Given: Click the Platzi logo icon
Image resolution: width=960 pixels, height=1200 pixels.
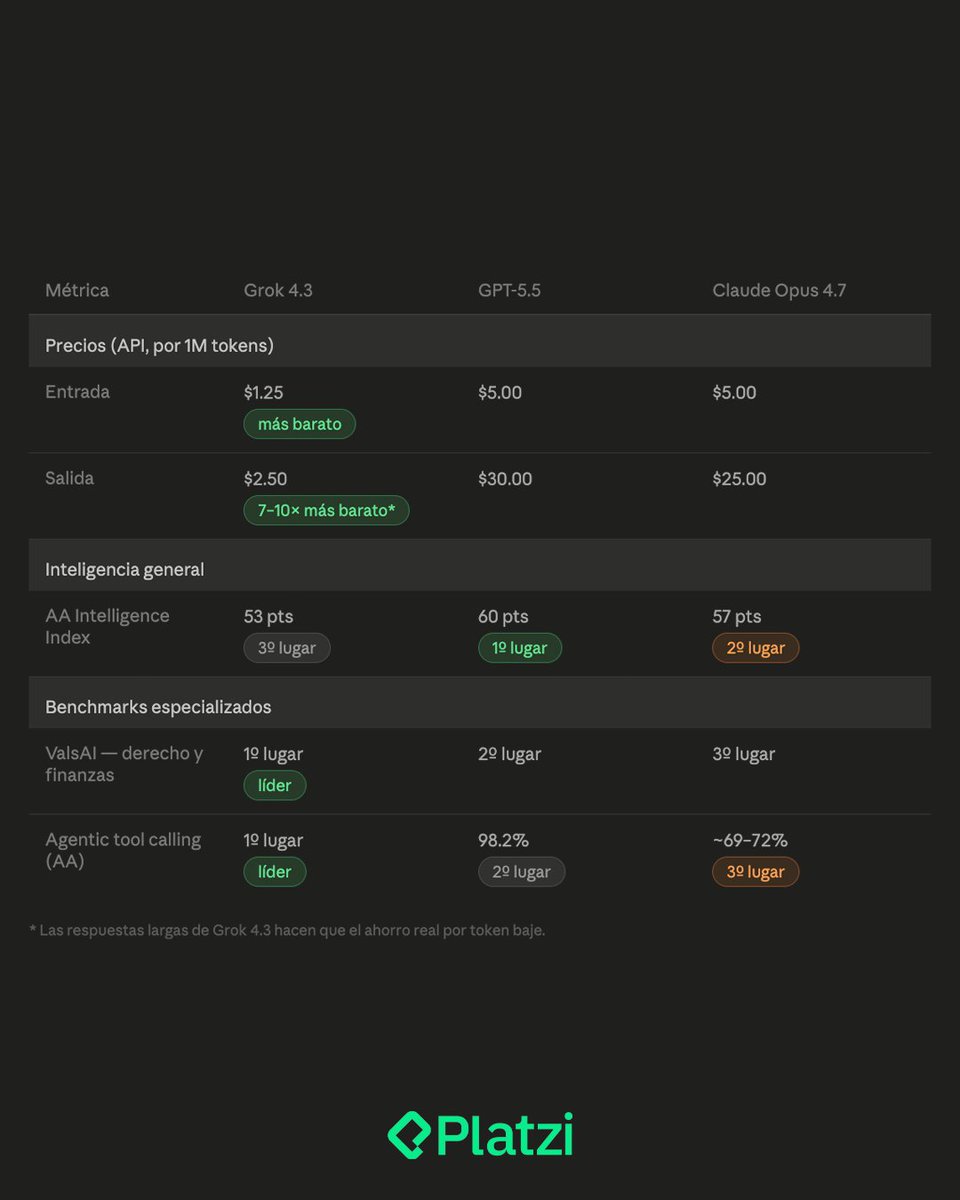Looking at the screenshot, I should click(409, 1135).
